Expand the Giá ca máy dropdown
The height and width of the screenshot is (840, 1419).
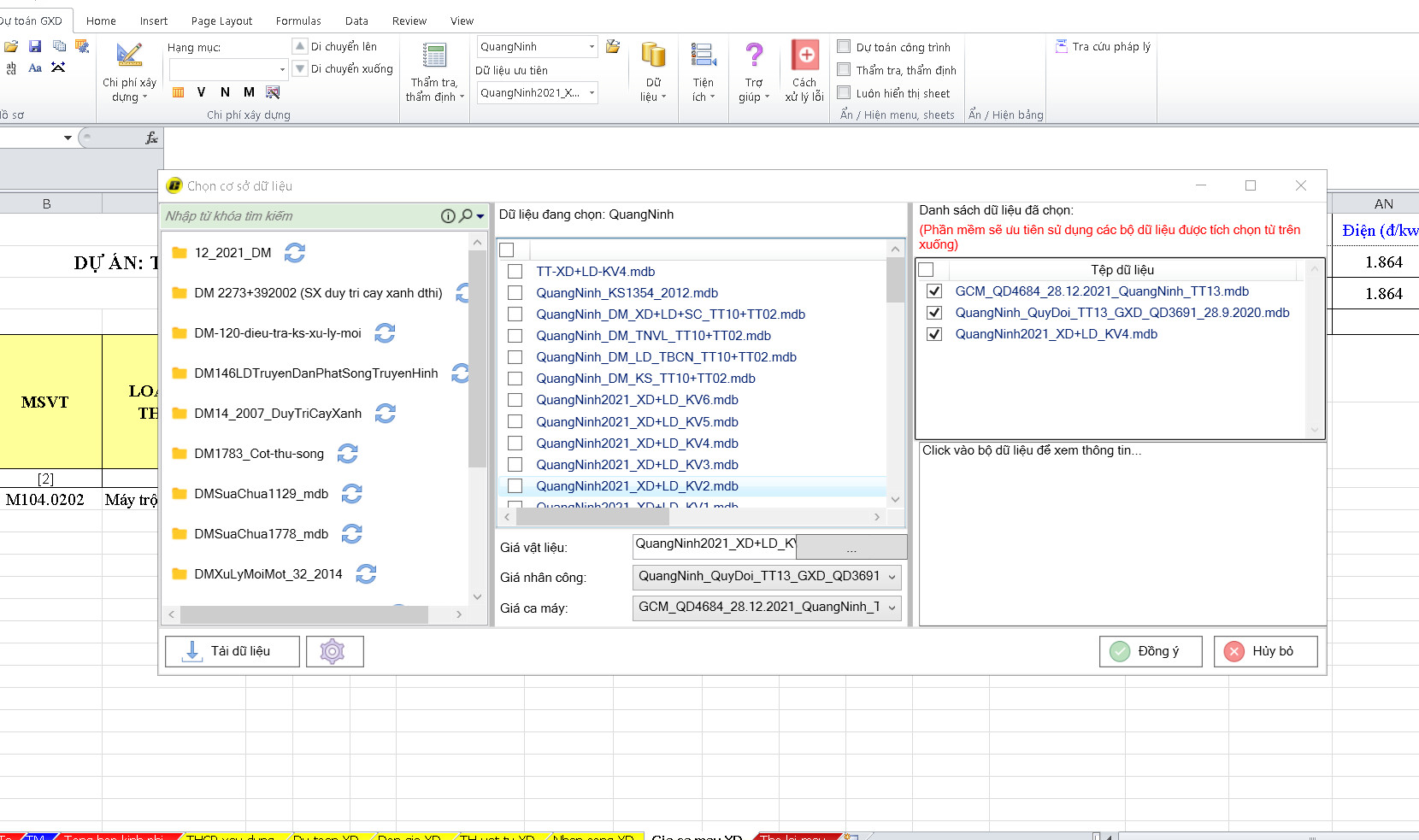(x=892, y=608)
